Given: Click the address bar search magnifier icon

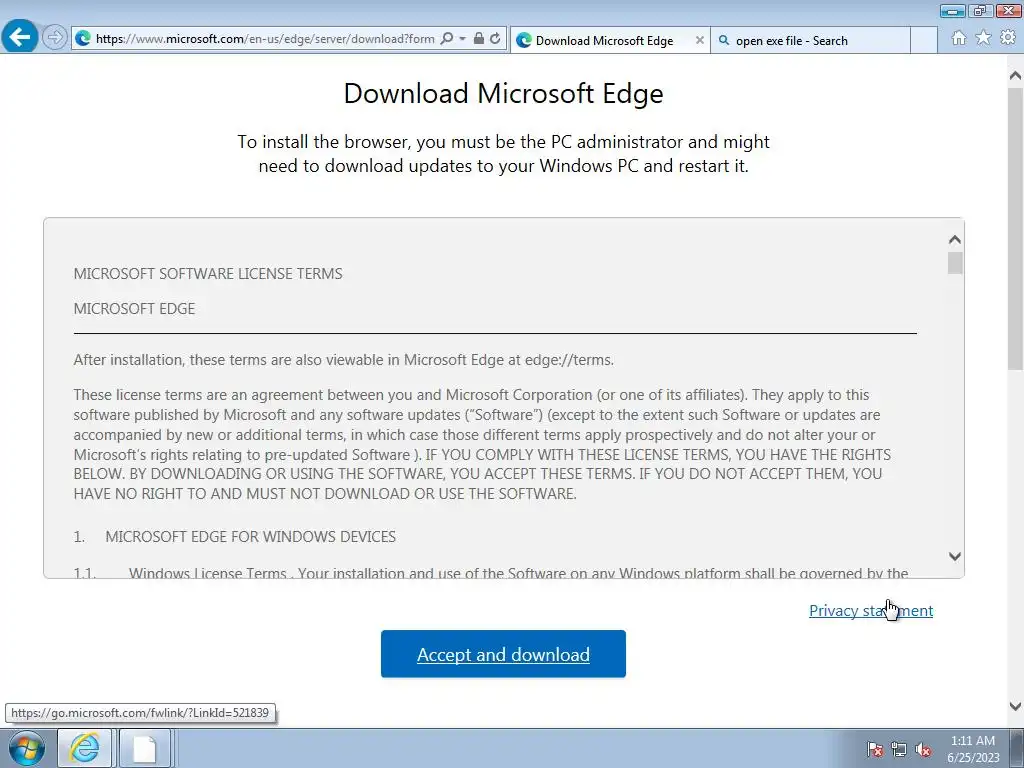Looking at the screenshot, I should 447,39.
